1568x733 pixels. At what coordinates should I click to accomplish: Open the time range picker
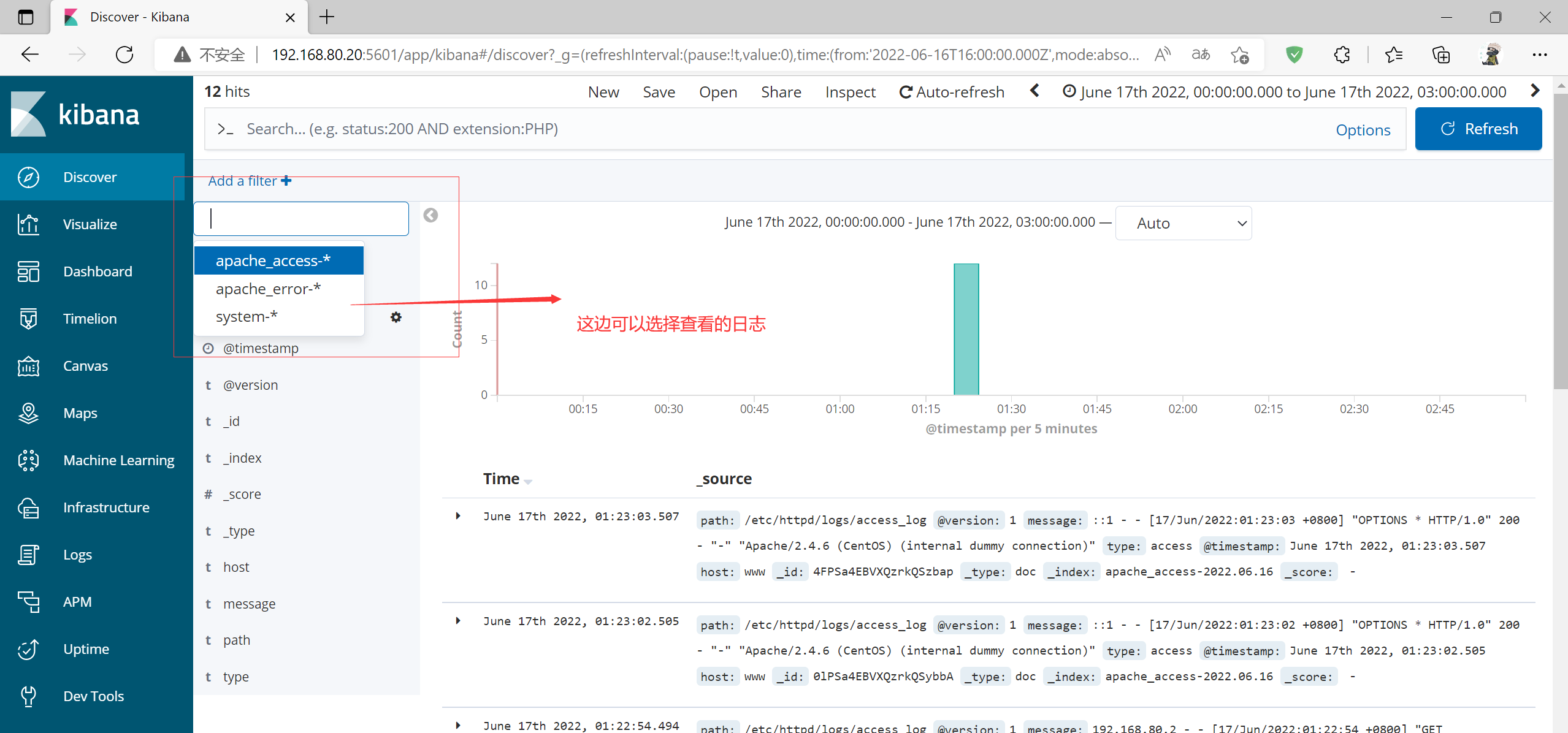pos(1284,92)
